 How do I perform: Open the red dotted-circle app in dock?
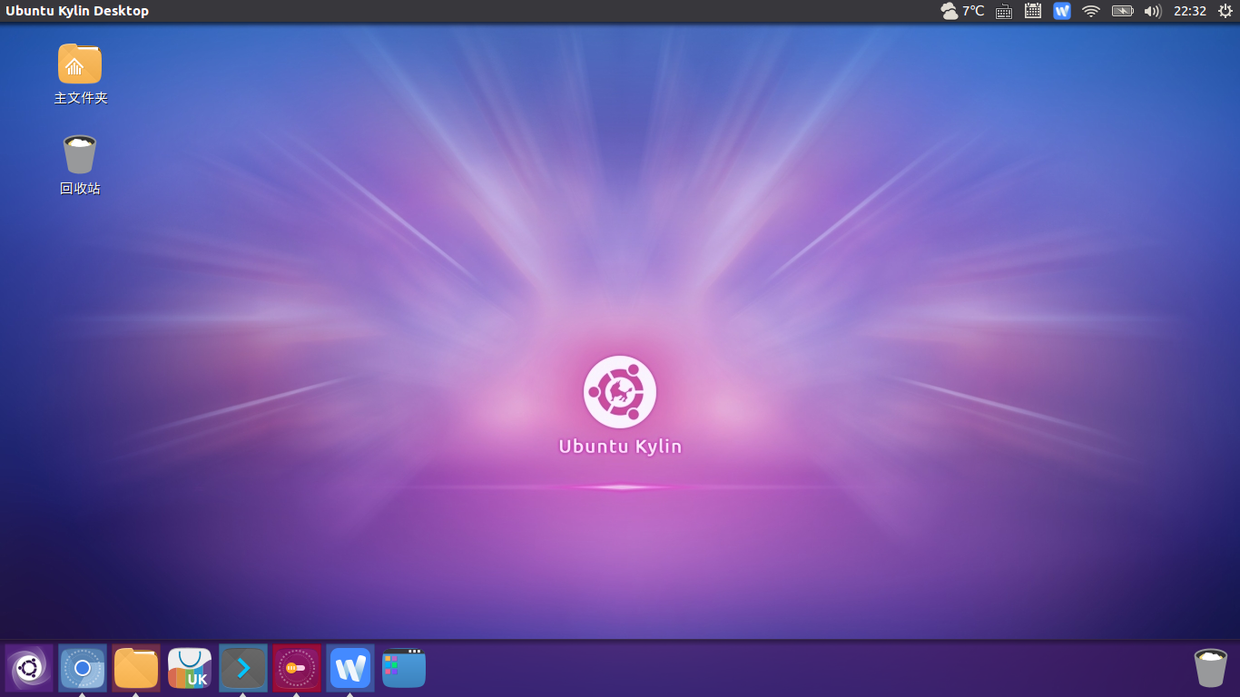(297, 668)
